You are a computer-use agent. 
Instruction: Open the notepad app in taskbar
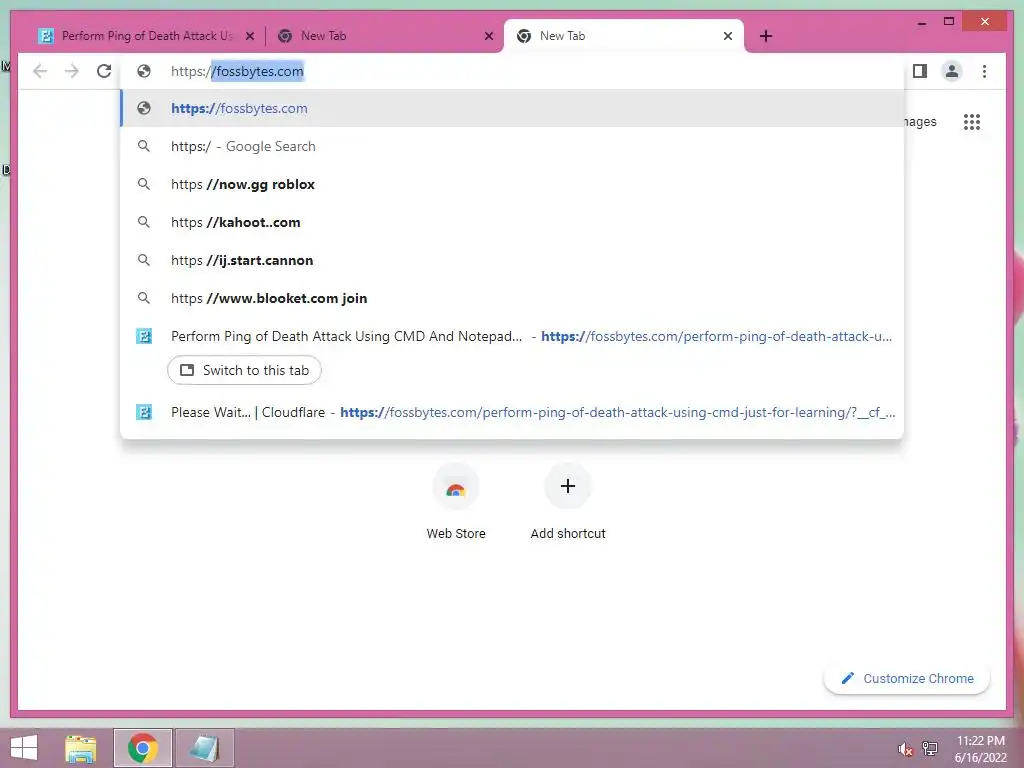click(x=204, y=748)
